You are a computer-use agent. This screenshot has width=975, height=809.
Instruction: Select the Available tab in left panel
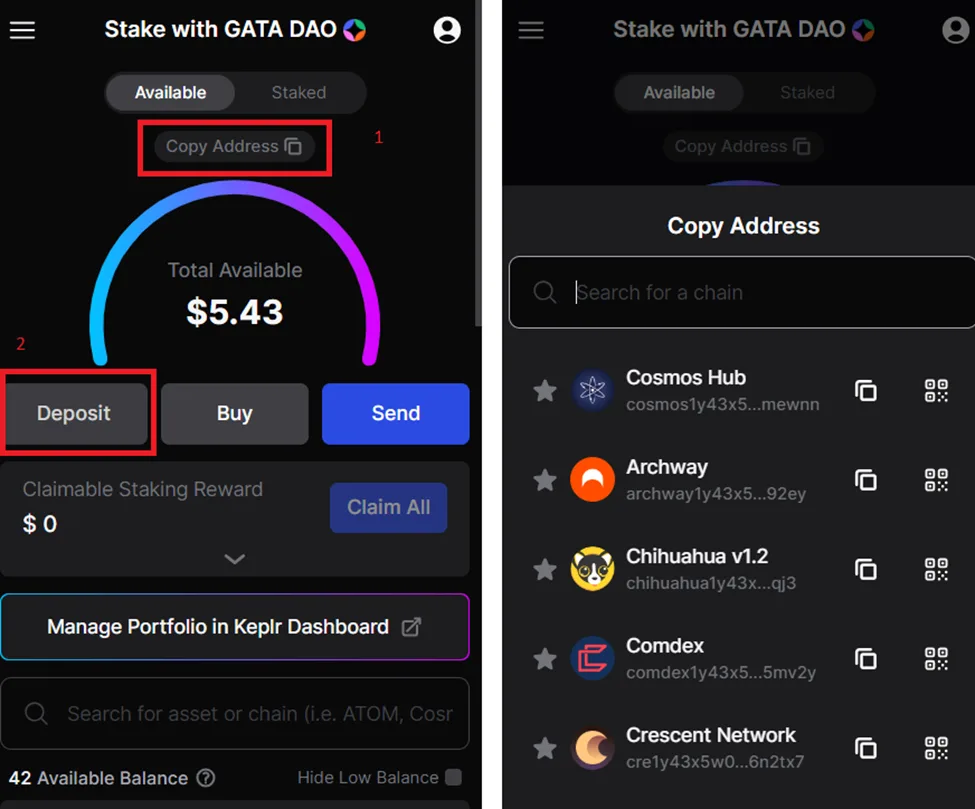(170, 93)
